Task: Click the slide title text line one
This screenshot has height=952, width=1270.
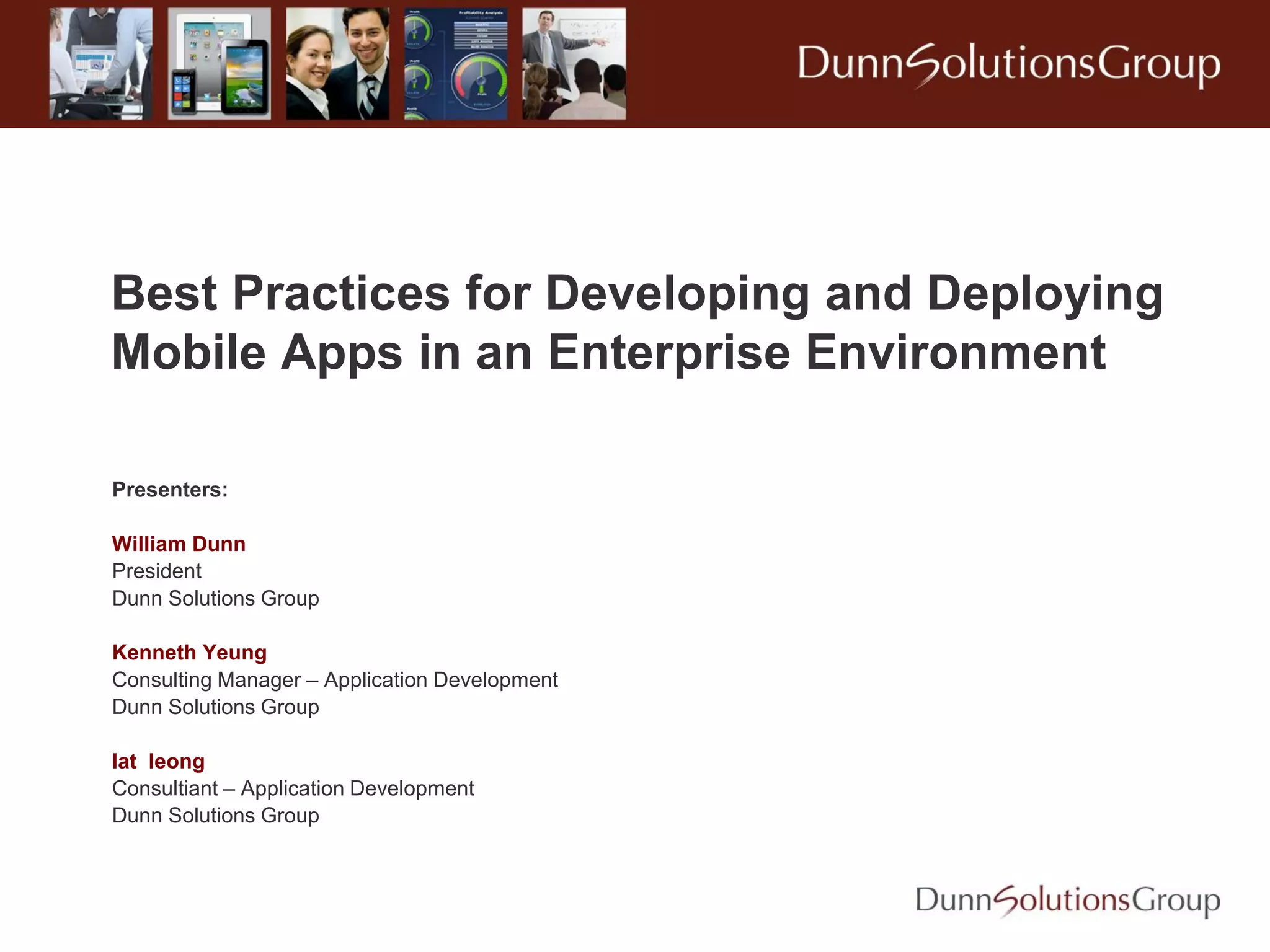Action: [x=637, y=293]
